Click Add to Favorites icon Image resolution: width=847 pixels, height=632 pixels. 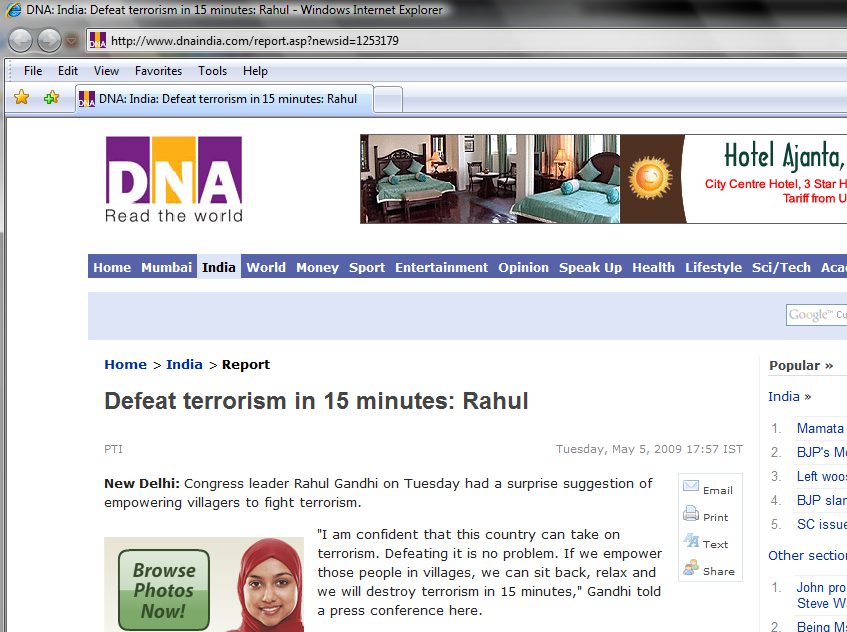pyautogui.click(x=51, y=97)
